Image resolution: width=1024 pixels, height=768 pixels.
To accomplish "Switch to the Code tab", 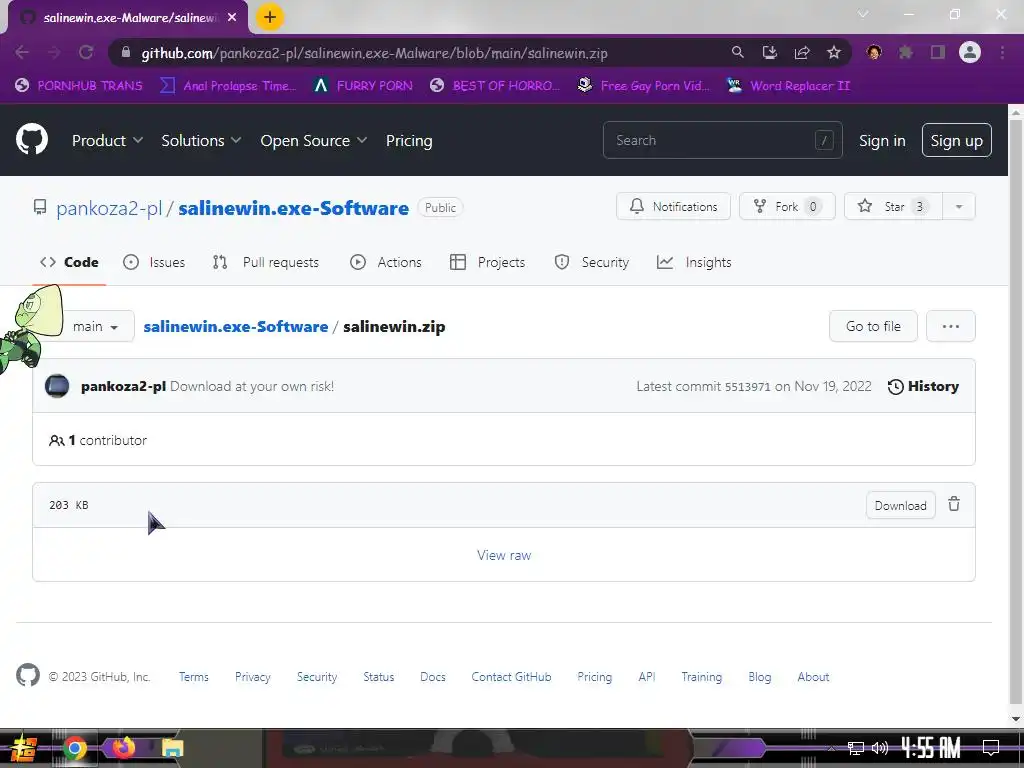I will pyautogui.click(x=69, y=262).
